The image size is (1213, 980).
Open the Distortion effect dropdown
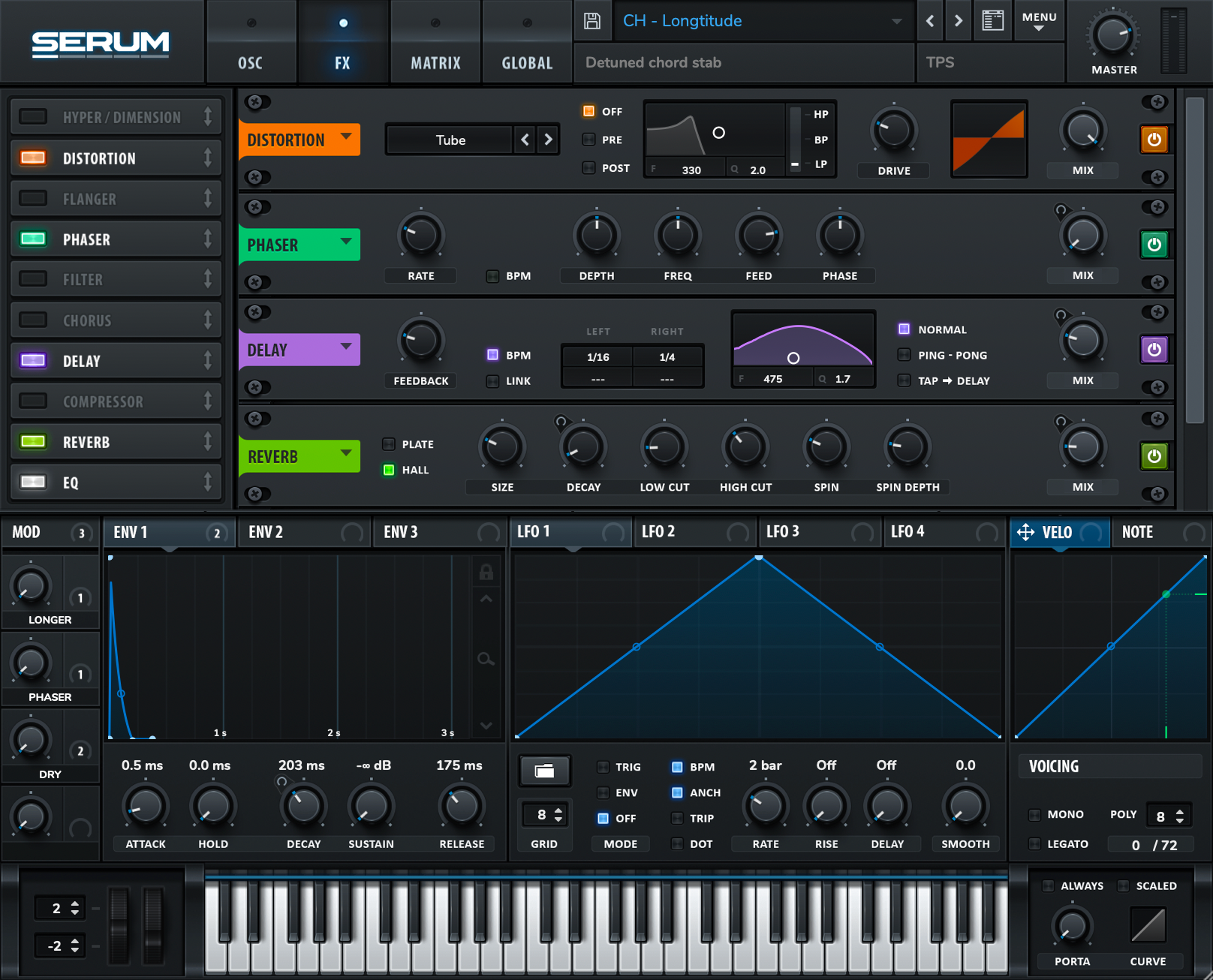(346, 137)
